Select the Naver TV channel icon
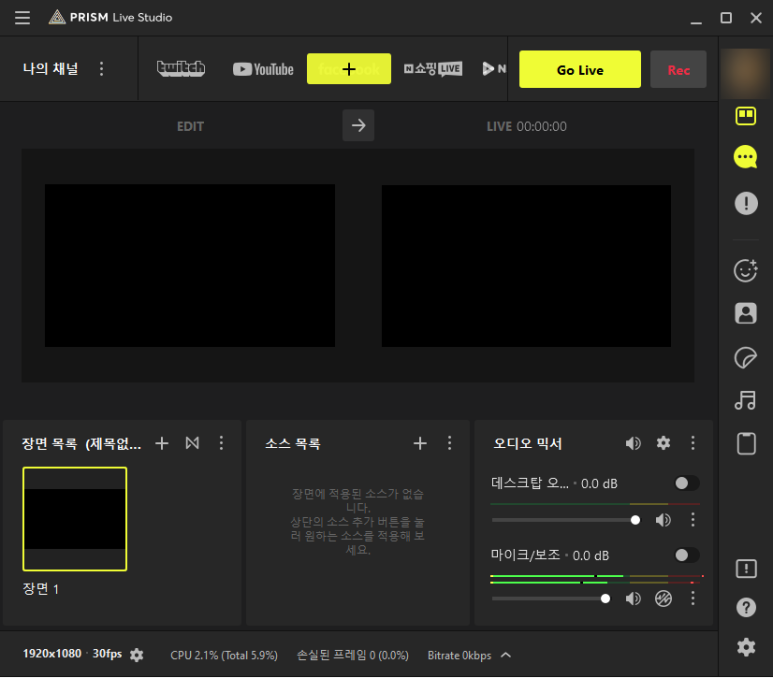 (493, 69)
